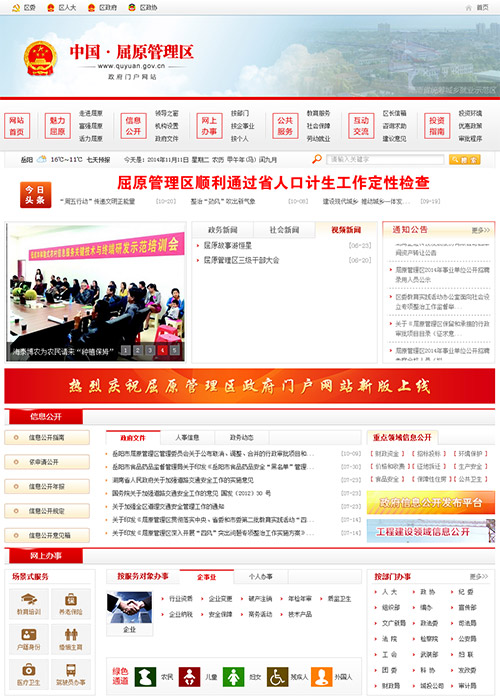
Task: Open the 信息公开指南 sidebar button
Action: (47, 438)
